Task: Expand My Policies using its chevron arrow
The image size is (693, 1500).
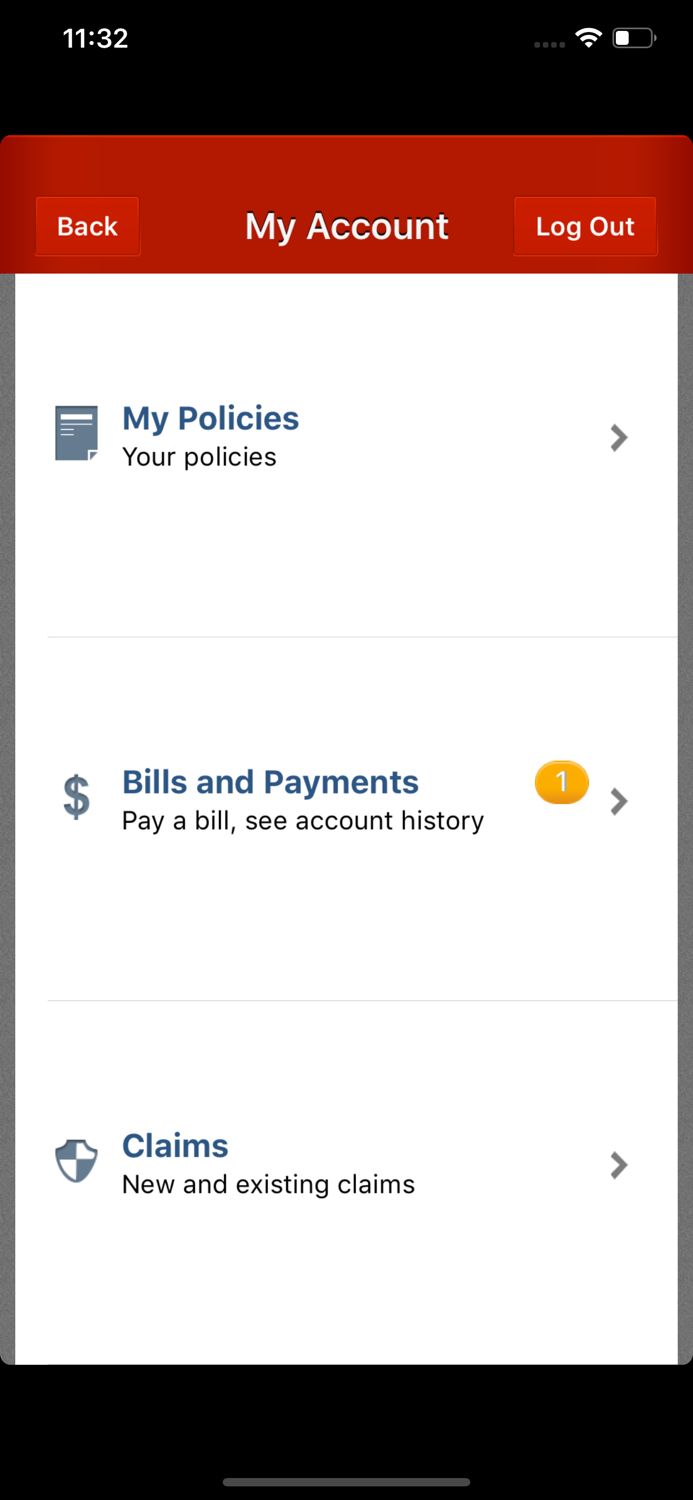Action: (x=619, y=437)
